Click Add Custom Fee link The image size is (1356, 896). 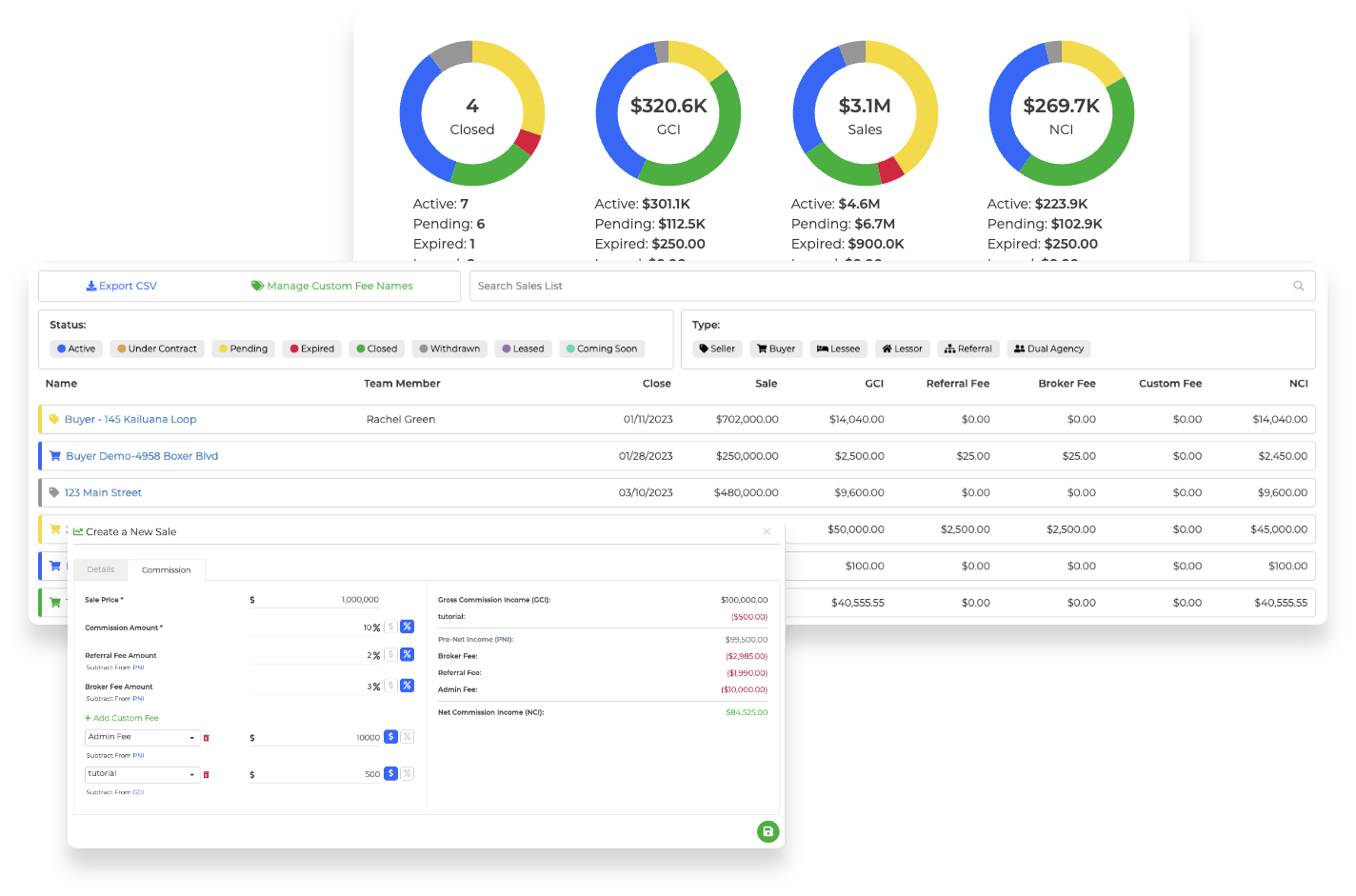coord(122,718)
